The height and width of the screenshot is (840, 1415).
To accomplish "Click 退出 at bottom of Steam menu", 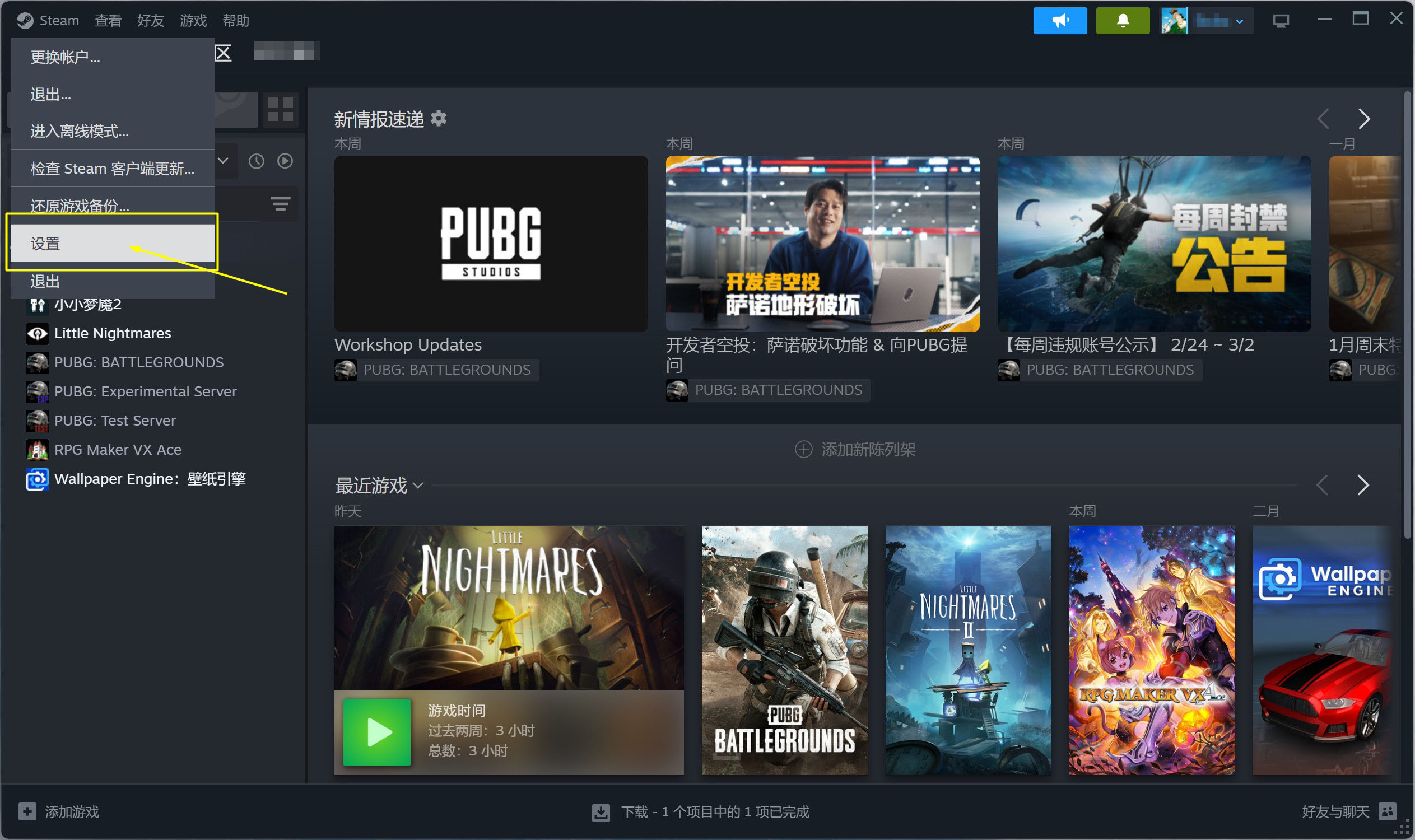I will (113, 281).
